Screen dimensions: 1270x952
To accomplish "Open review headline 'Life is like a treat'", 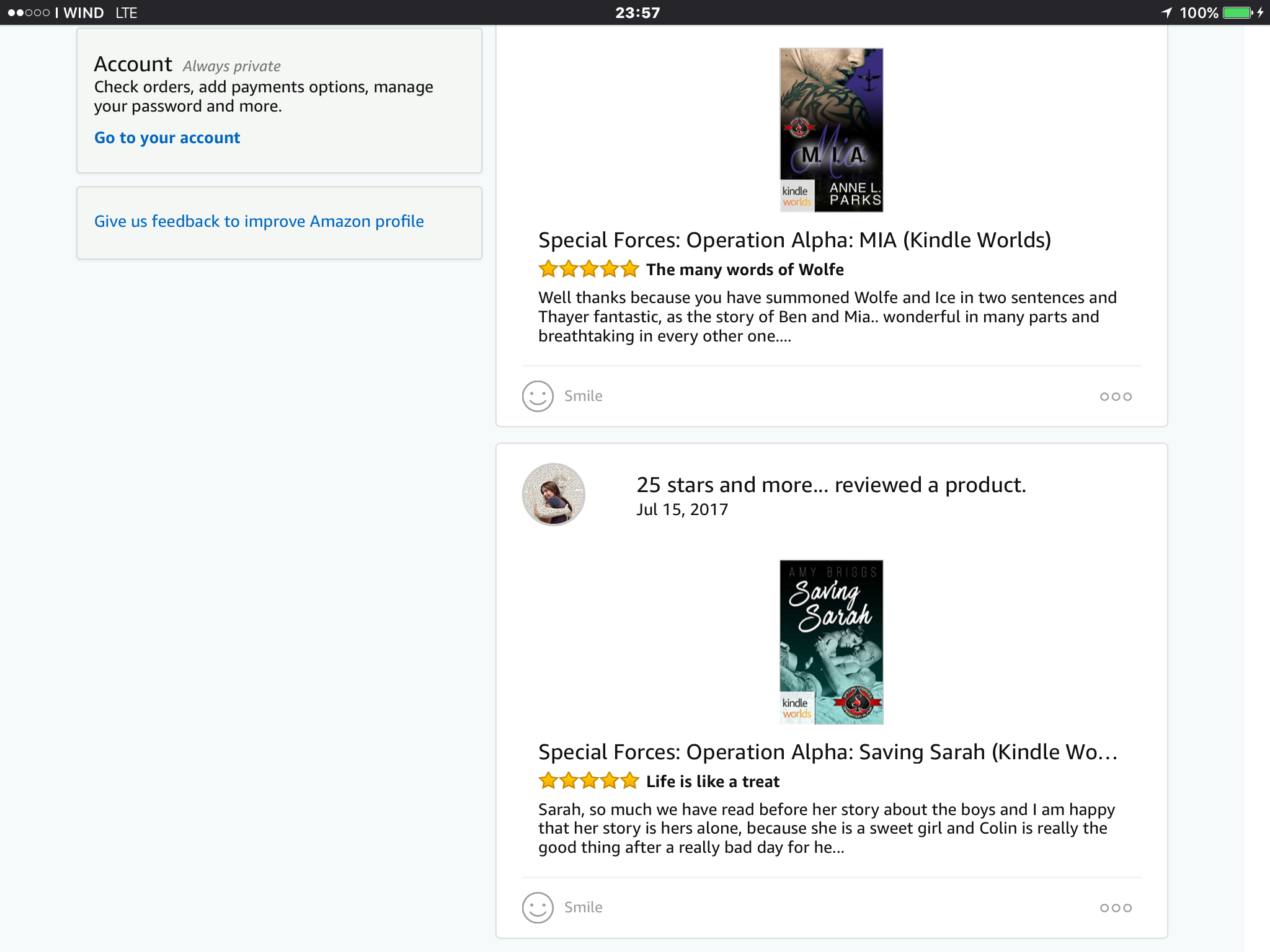I will point(713,782).
